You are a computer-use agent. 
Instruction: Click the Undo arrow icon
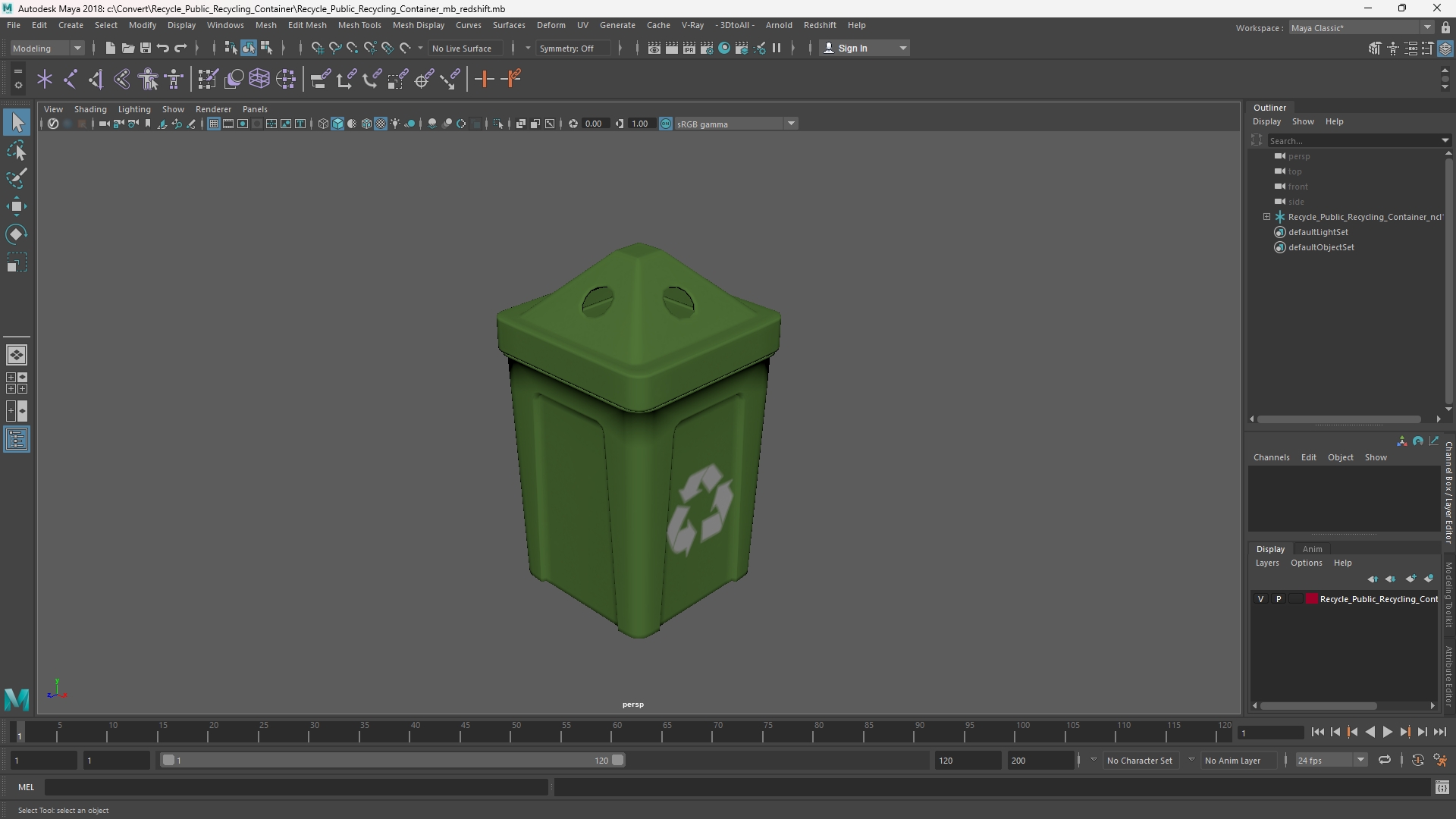pos(163,48)
